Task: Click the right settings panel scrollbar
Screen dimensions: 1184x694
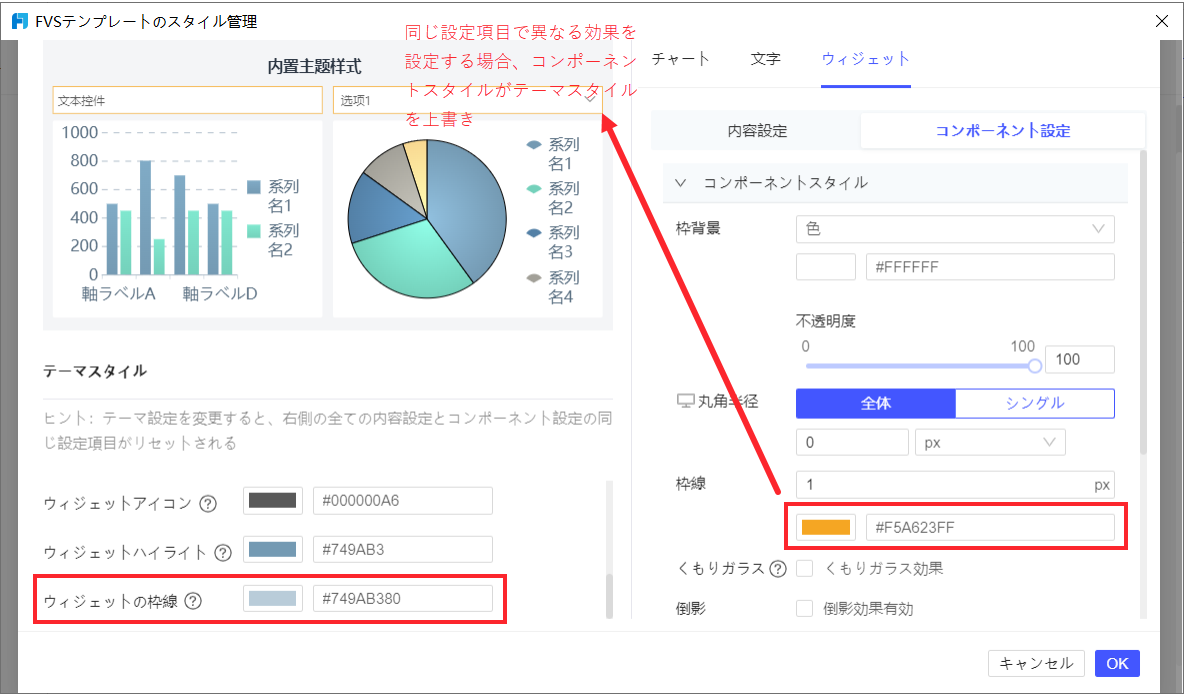Action: (x=1142, y=302)
